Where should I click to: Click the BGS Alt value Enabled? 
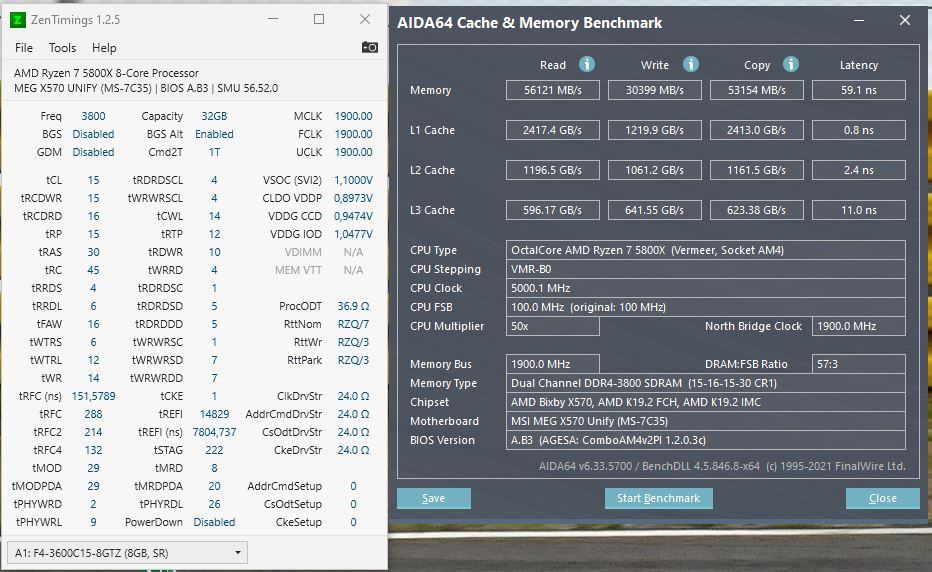(214, 134)
